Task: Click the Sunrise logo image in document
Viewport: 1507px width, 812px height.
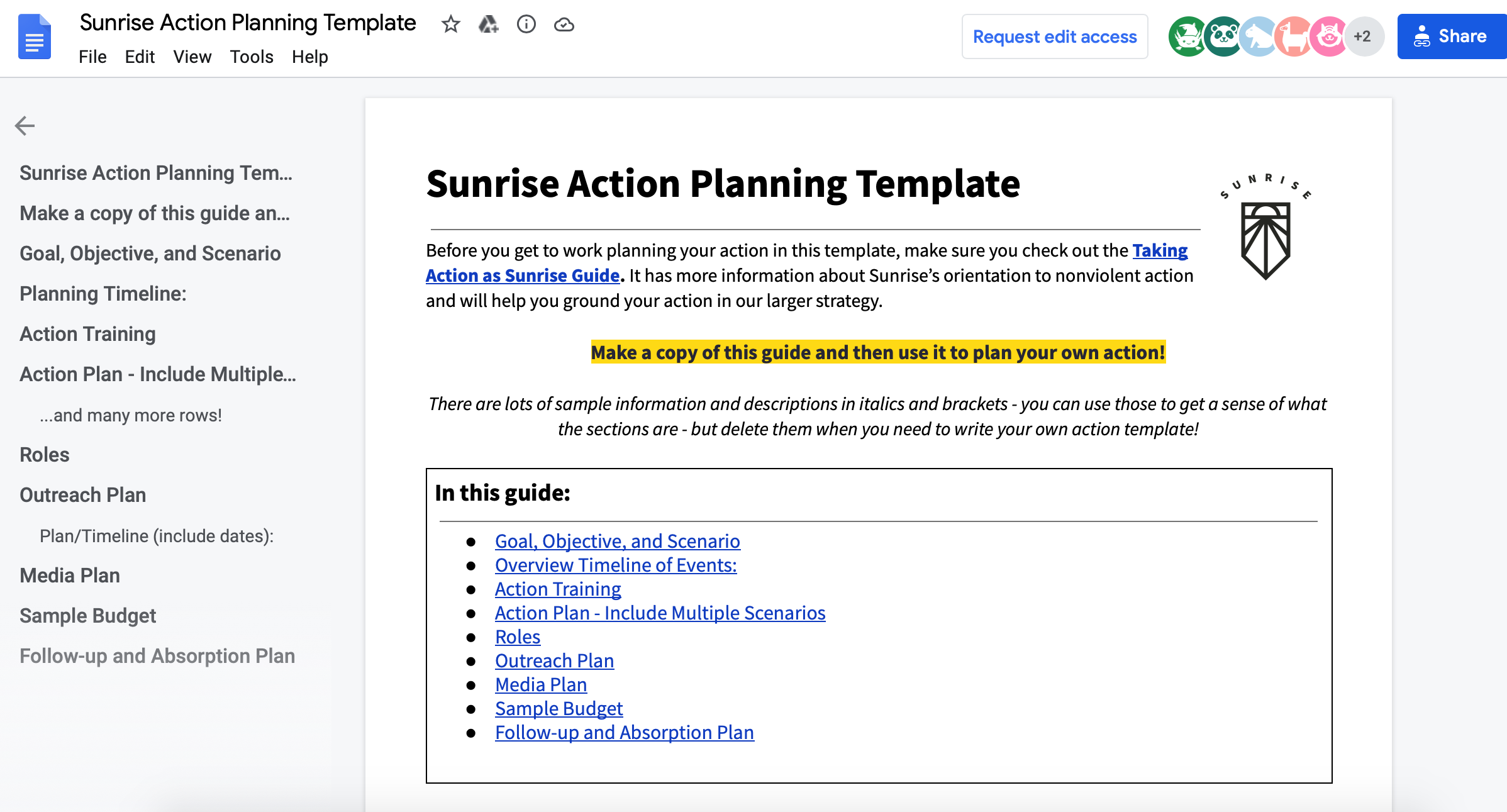Action: (1265, 226)
